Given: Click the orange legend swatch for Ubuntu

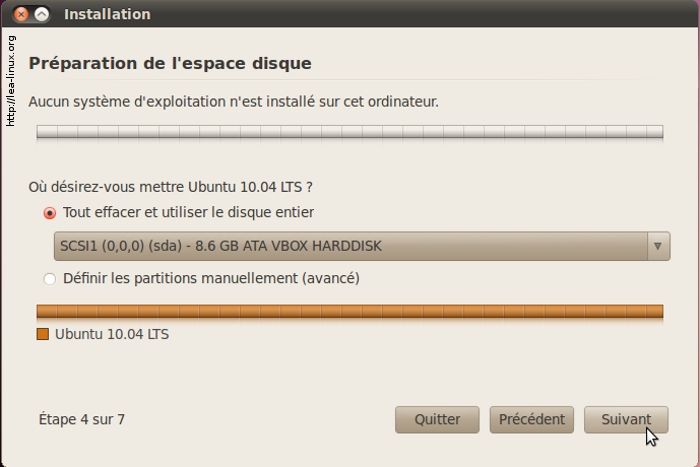Looking at the screenshot, I should pos(43,335).
